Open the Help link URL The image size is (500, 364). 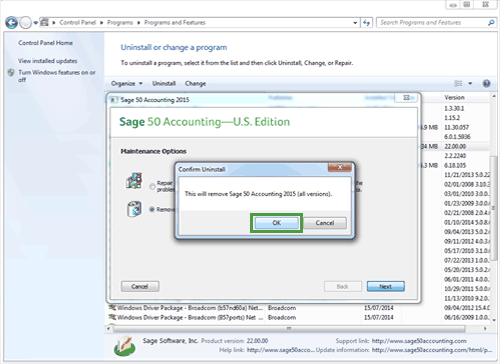pos(280,350)
